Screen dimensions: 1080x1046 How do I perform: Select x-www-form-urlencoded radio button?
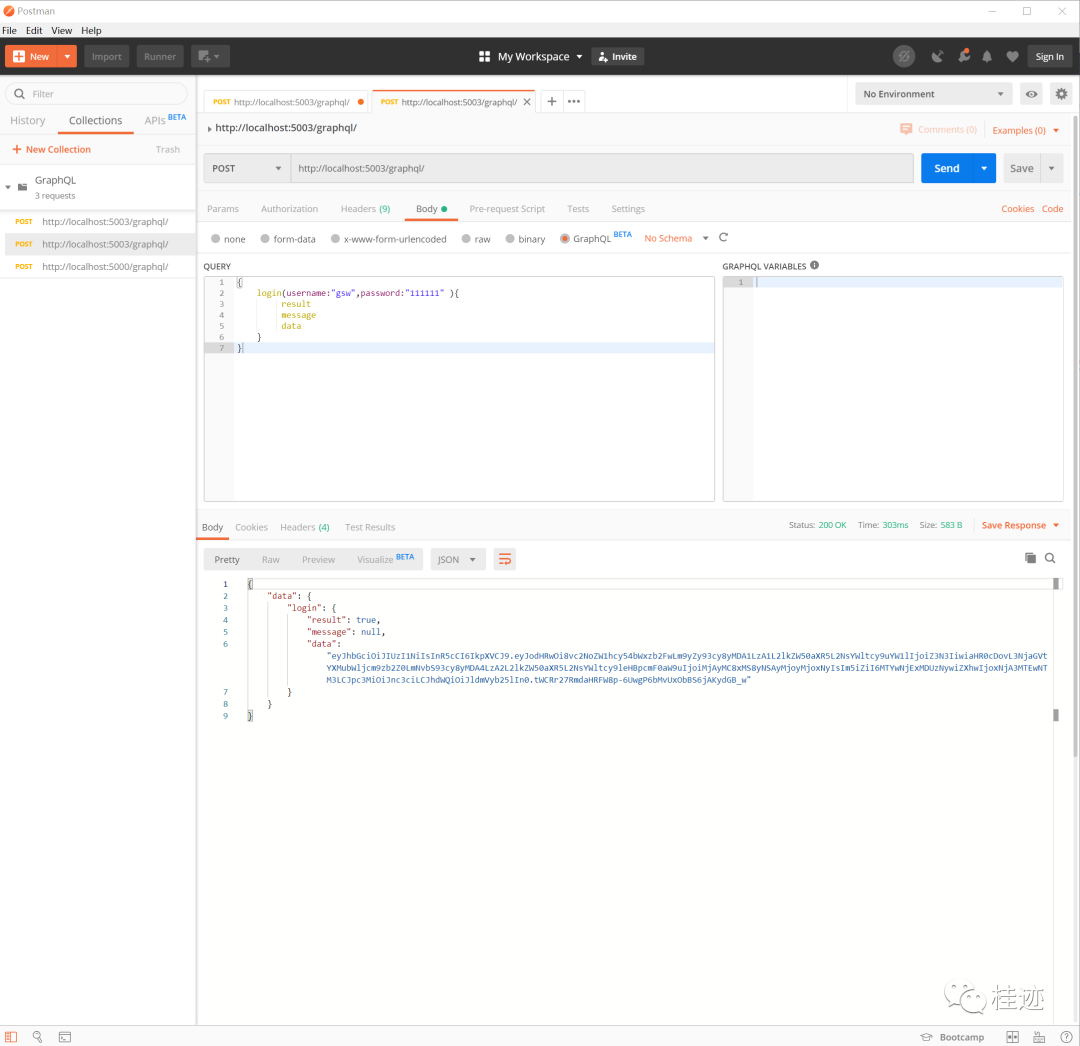335,239
